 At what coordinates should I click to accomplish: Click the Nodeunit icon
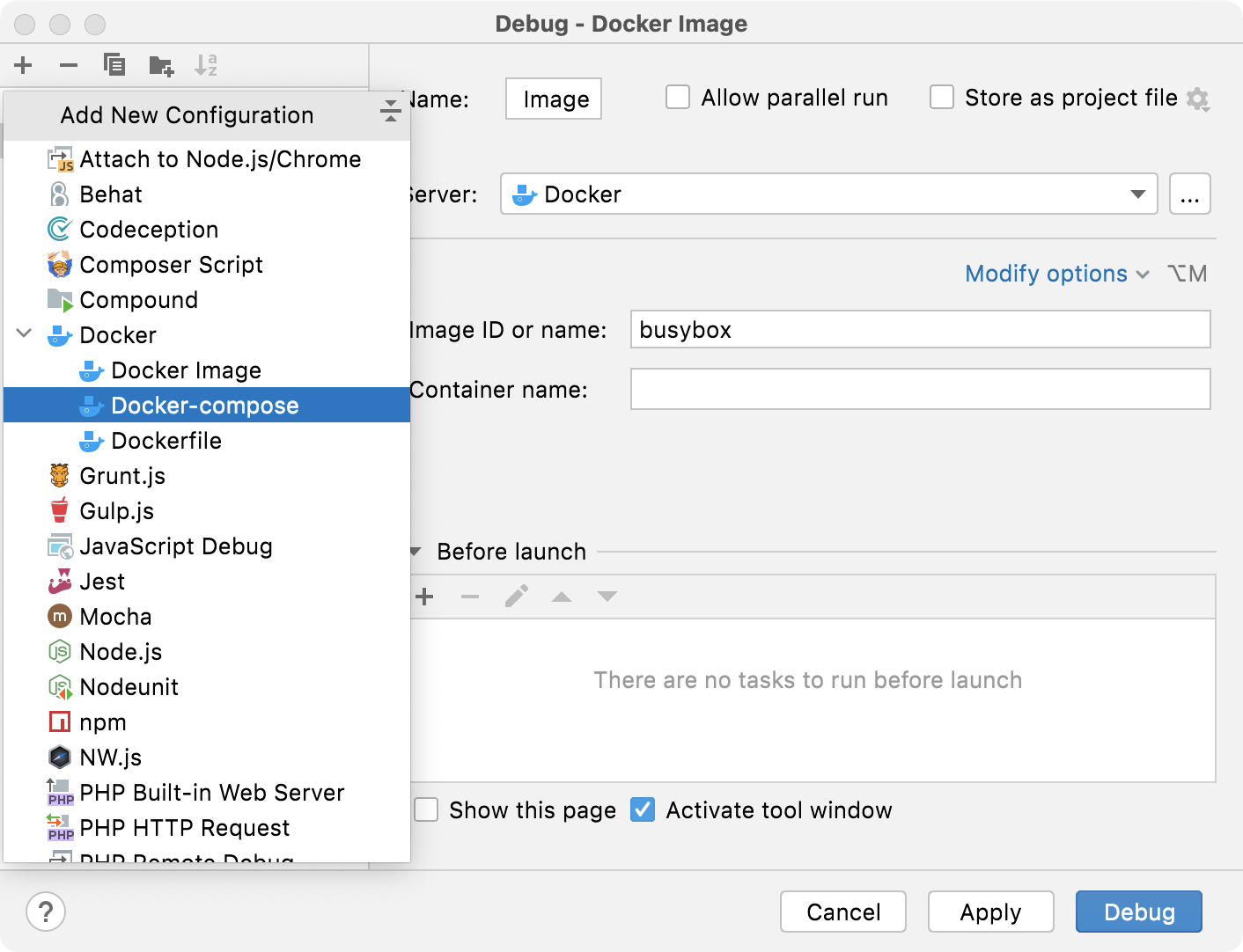click(x=60, y=687)
